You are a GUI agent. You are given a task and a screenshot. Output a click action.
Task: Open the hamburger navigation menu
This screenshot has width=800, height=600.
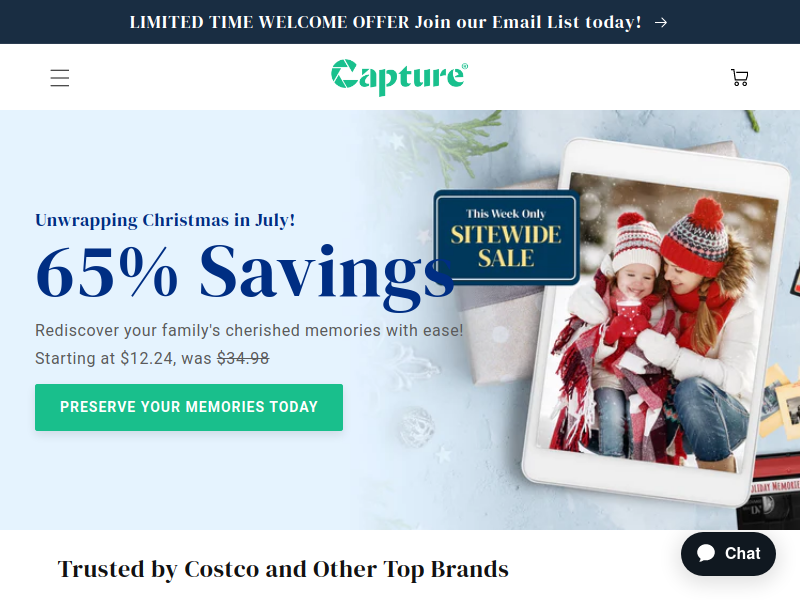[60, 78]
